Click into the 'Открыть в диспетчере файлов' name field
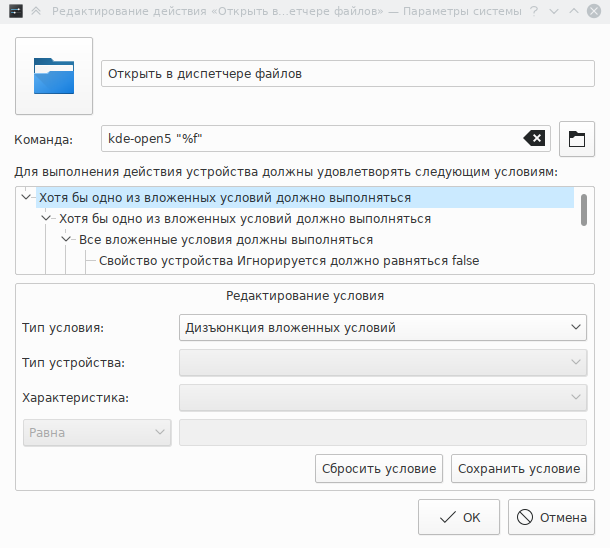Screen dimensions: 610x548 pos(348,74)
